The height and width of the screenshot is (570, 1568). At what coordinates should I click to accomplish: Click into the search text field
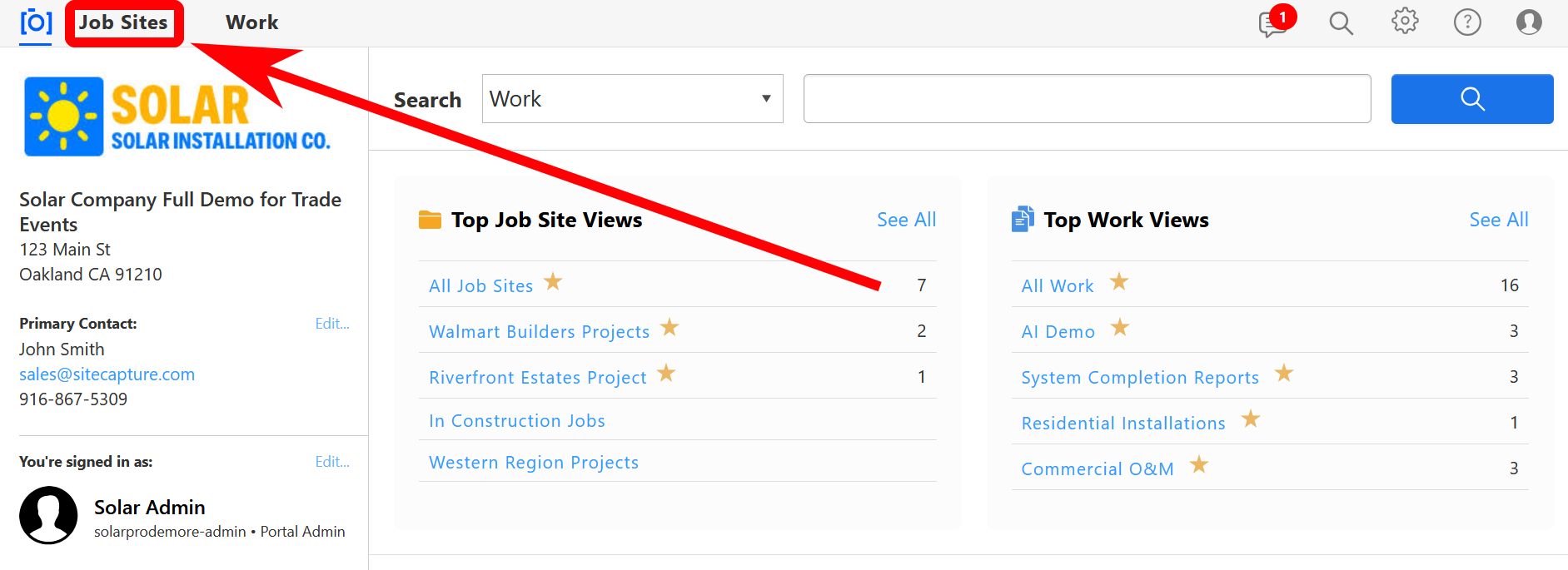(1087, 99)
